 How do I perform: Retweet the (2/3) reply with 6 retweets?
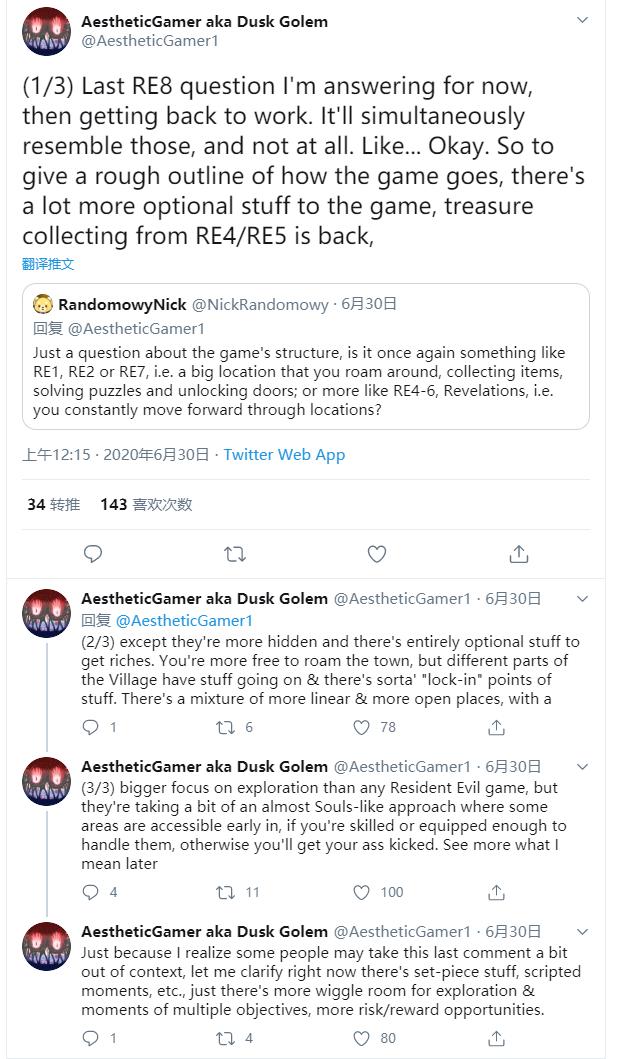[227, 727]
